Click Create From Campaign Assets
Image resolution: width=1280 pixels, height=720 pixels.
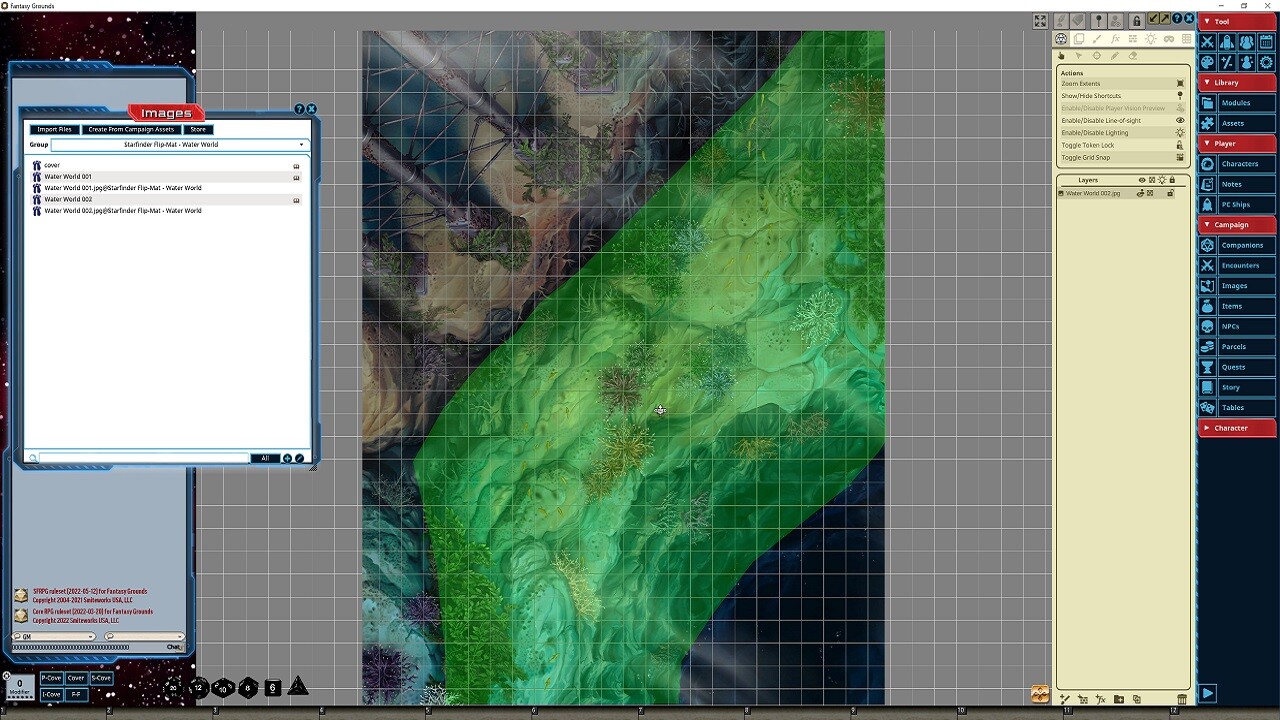coord(131,129)
